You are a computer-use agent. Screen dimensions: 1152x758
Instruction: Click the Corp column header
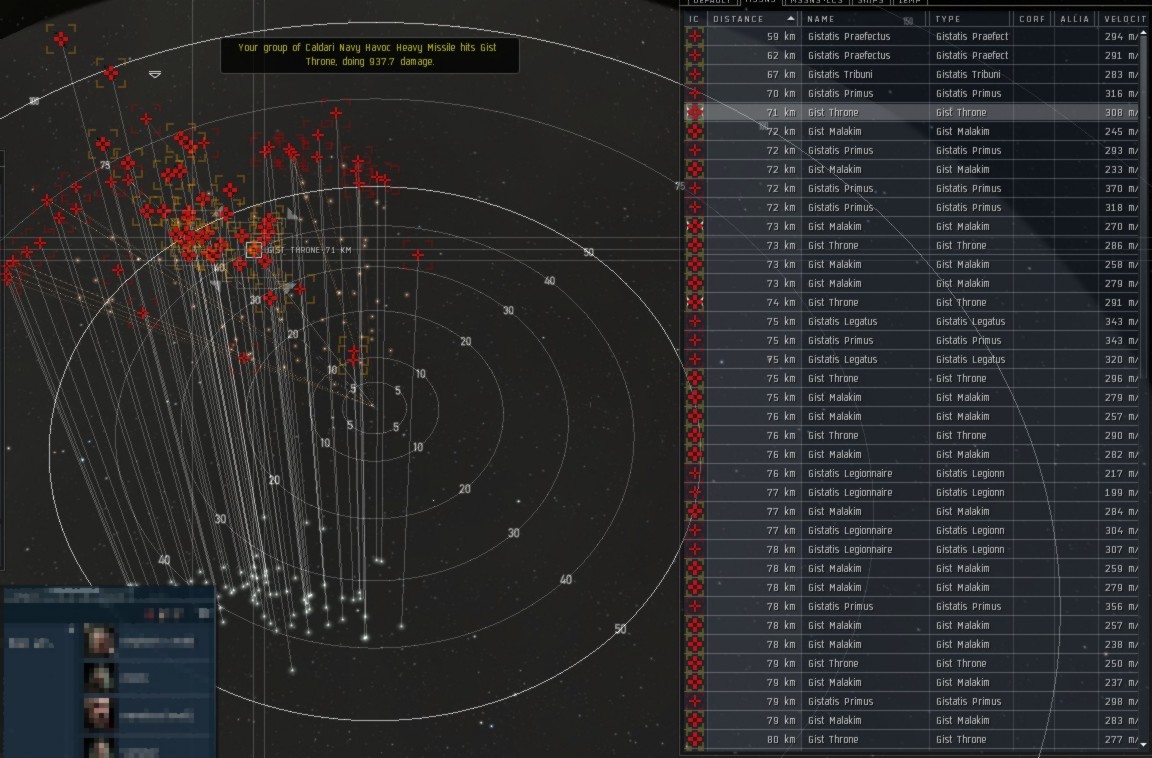[x=1032, y=19]
